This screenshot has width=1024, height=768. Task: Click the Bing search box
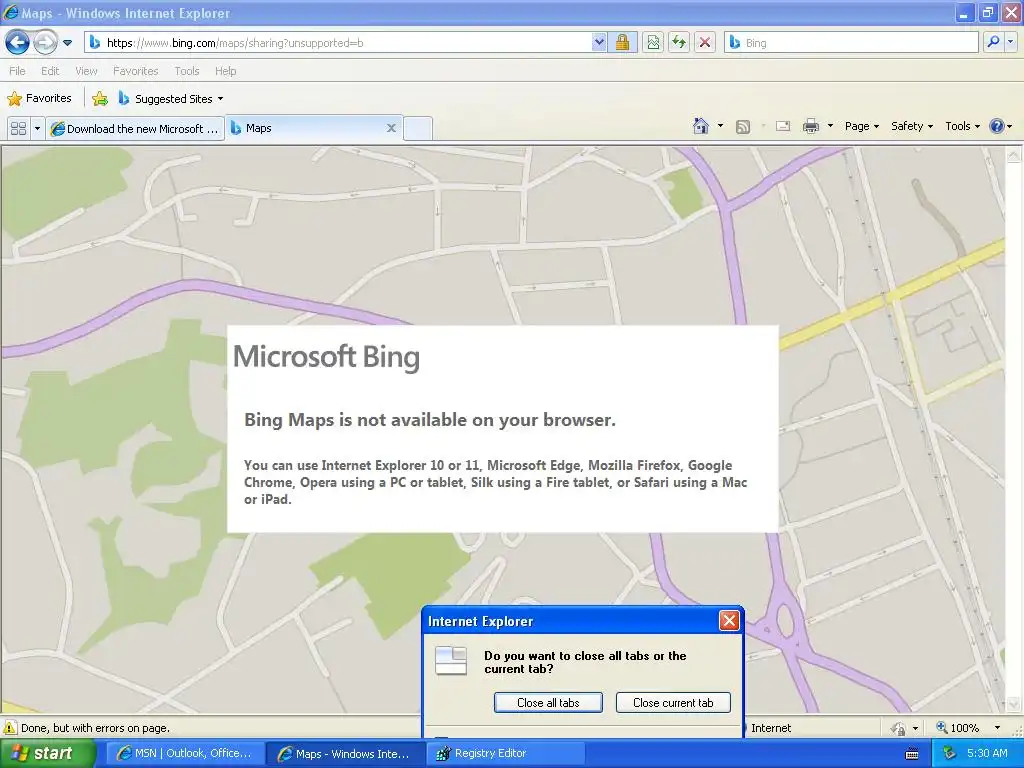coord(852,43)
